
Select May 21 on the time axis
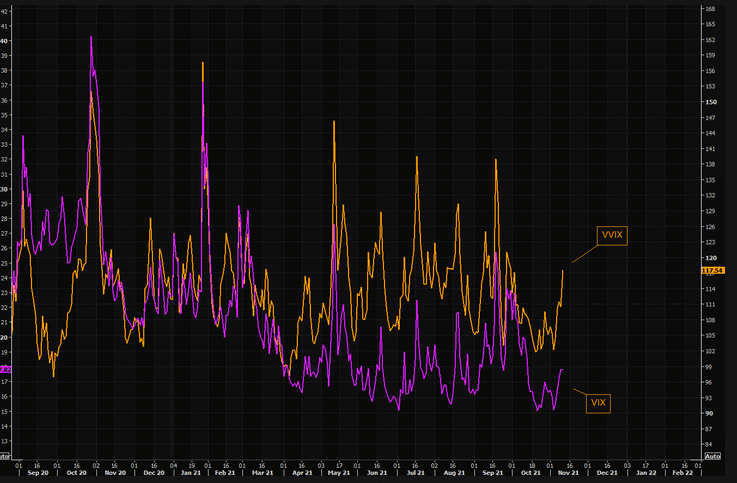coord(340,473)
